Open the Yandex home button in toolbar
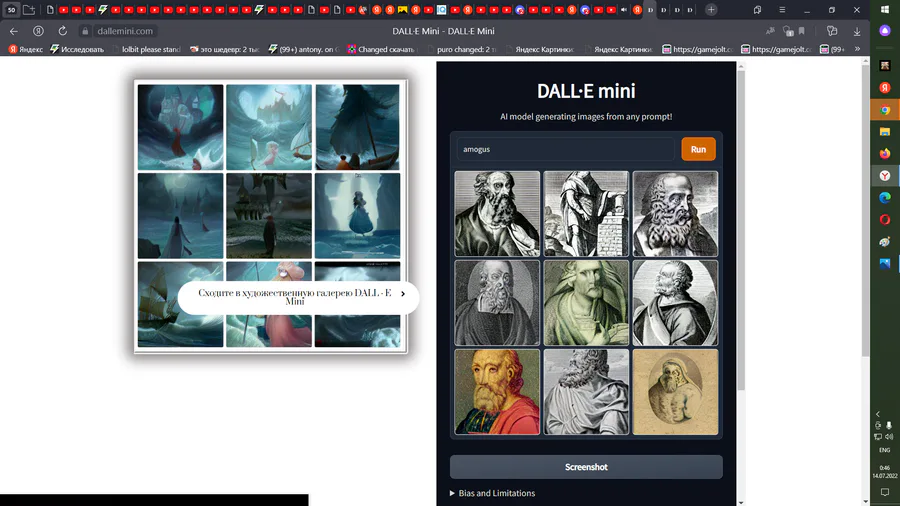The width and height of the screenshot is (900, 506). click(38, 31)
